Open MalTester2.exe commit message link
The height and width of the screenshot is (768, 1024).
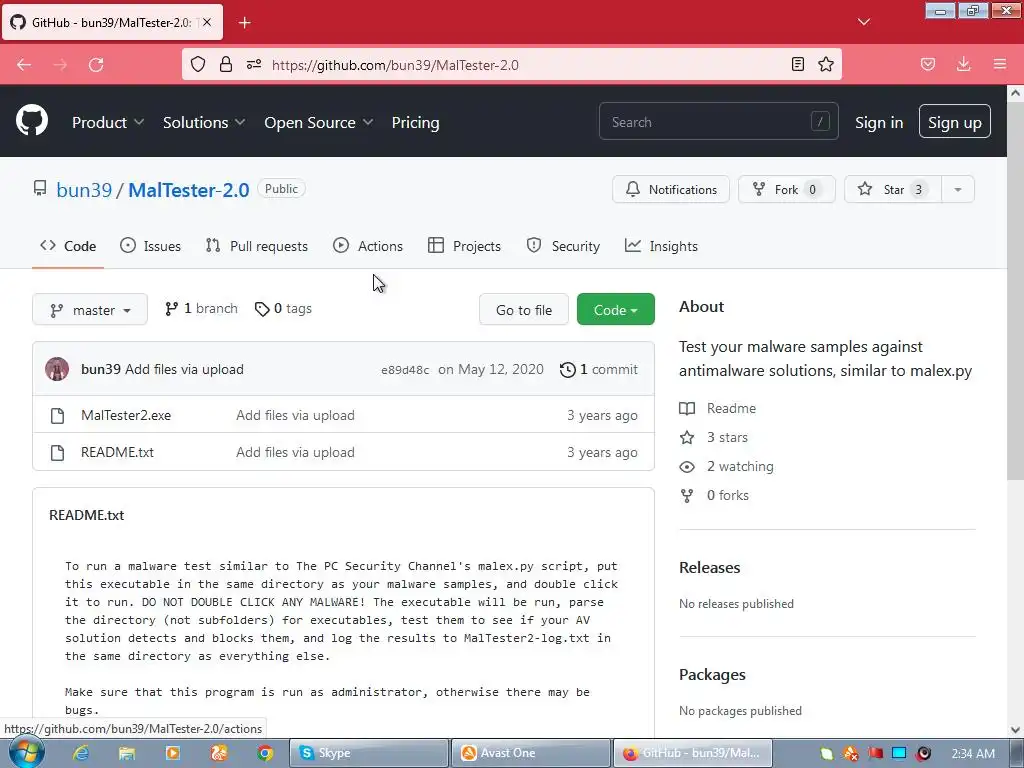tap(295, 415)
